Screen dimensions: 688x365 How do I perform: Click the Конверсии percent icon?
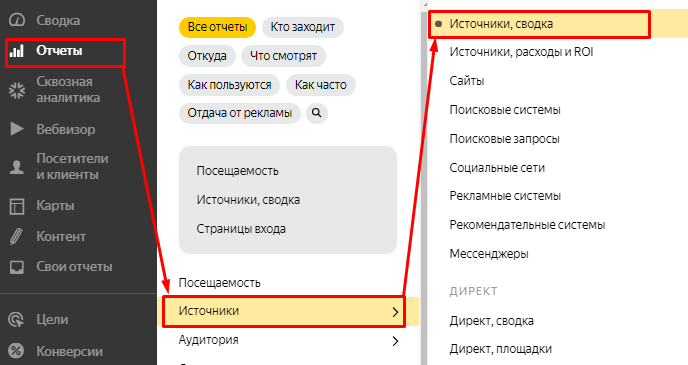[x=17, y=351]
